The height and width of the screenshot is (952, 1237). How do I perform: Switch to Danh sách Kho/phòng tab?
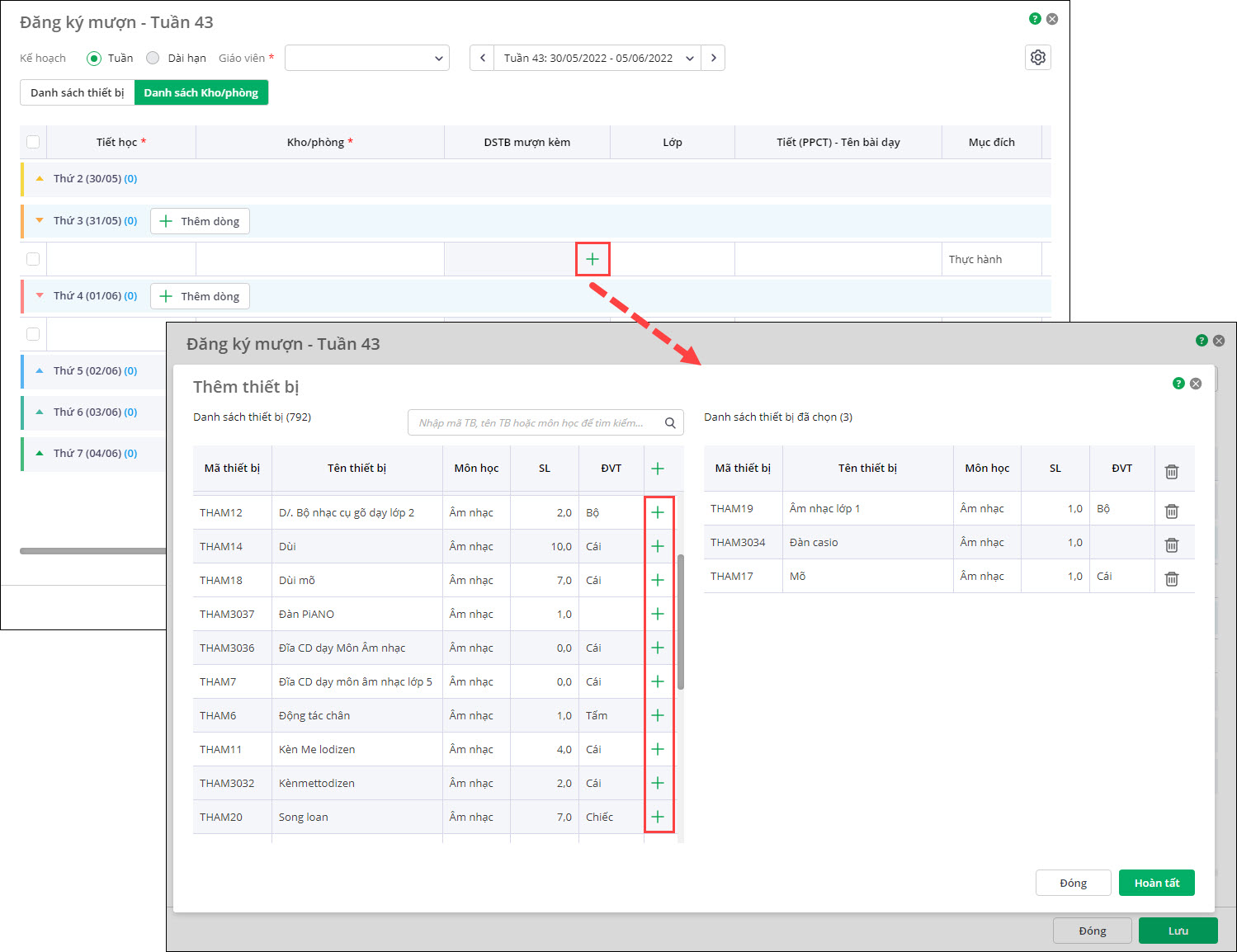pos(201,92)
